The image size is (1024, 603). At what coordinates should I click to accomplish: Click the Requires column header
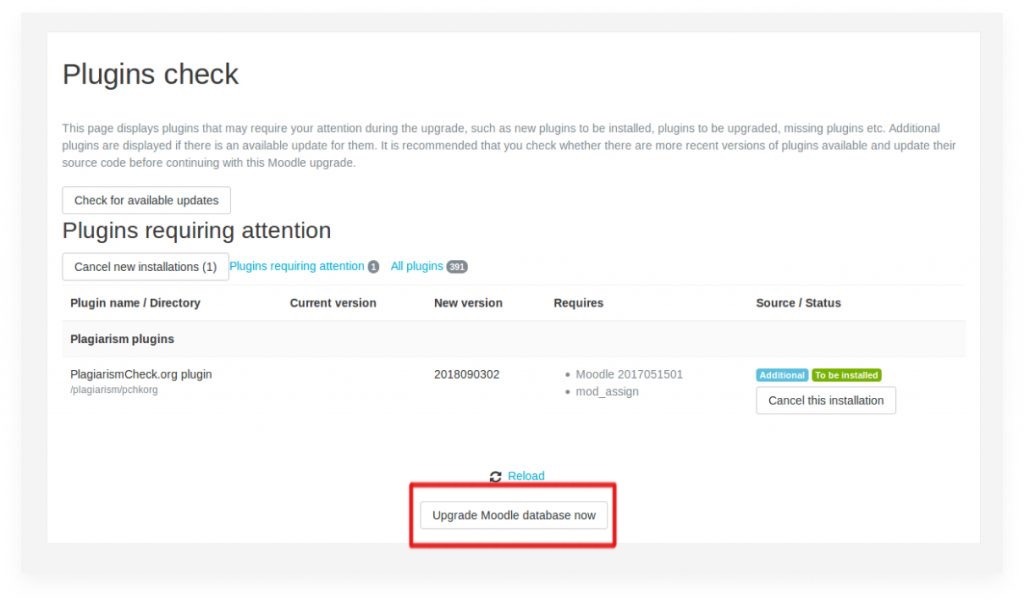pyautogui.click(x=579, y=302)
